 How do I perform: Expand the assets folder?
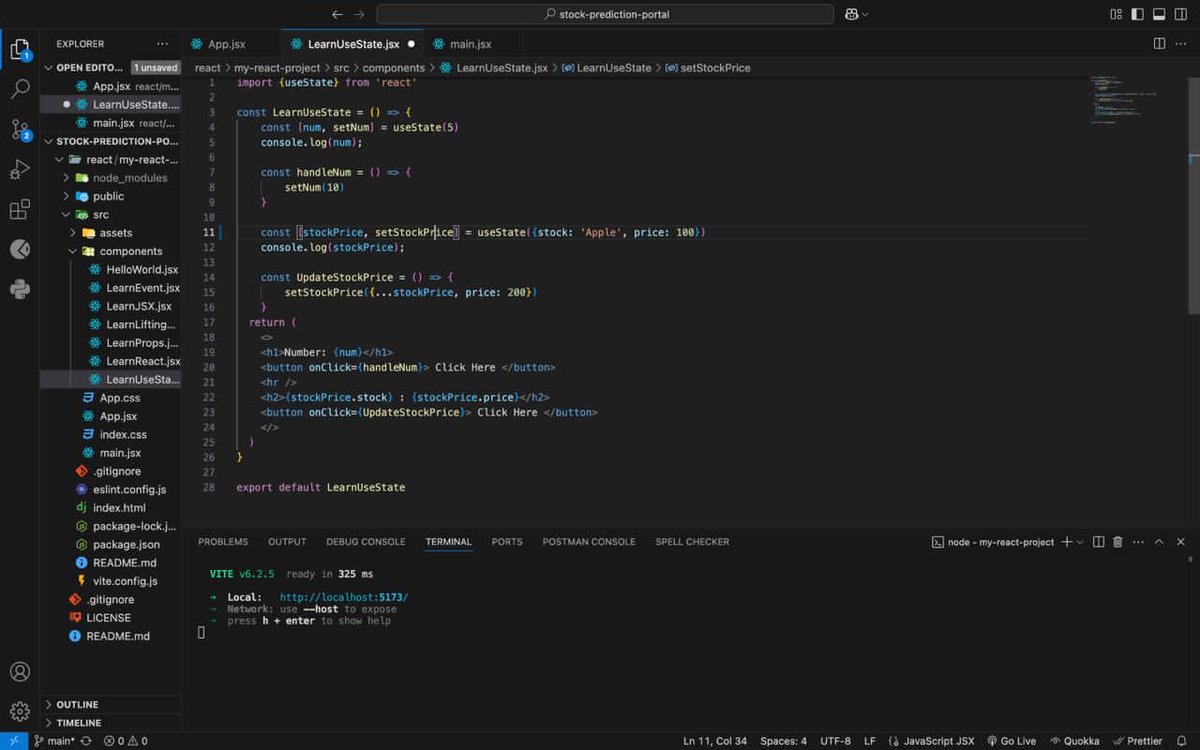coord(73,233)
